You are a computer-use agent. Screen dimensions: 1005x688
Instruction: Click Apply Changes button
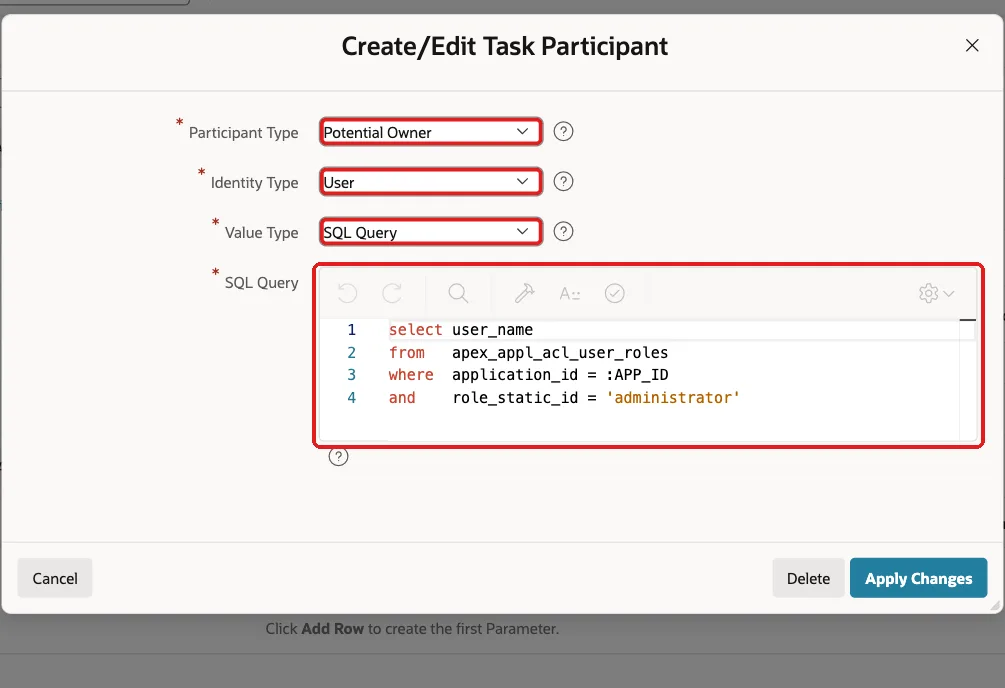(x=918, y=578)
